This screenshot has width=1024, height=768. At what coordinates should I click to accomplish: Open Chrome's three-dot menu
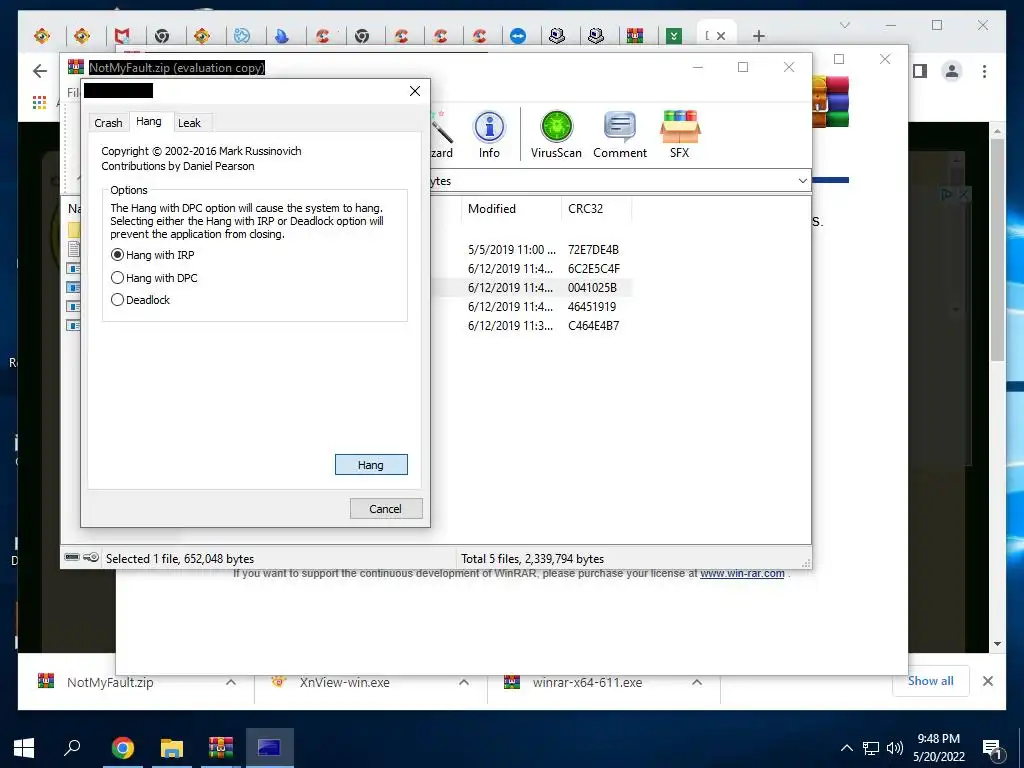[984, 71]
